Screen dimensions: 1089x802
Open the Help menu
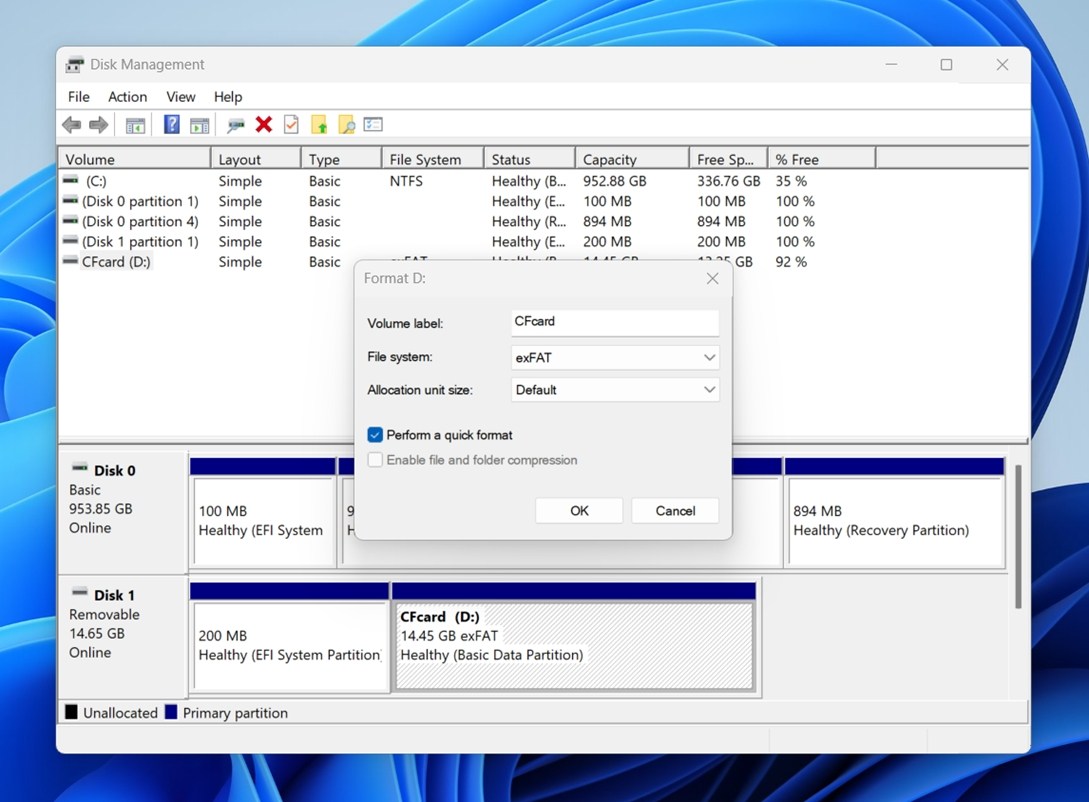click(x=228, y=97)
